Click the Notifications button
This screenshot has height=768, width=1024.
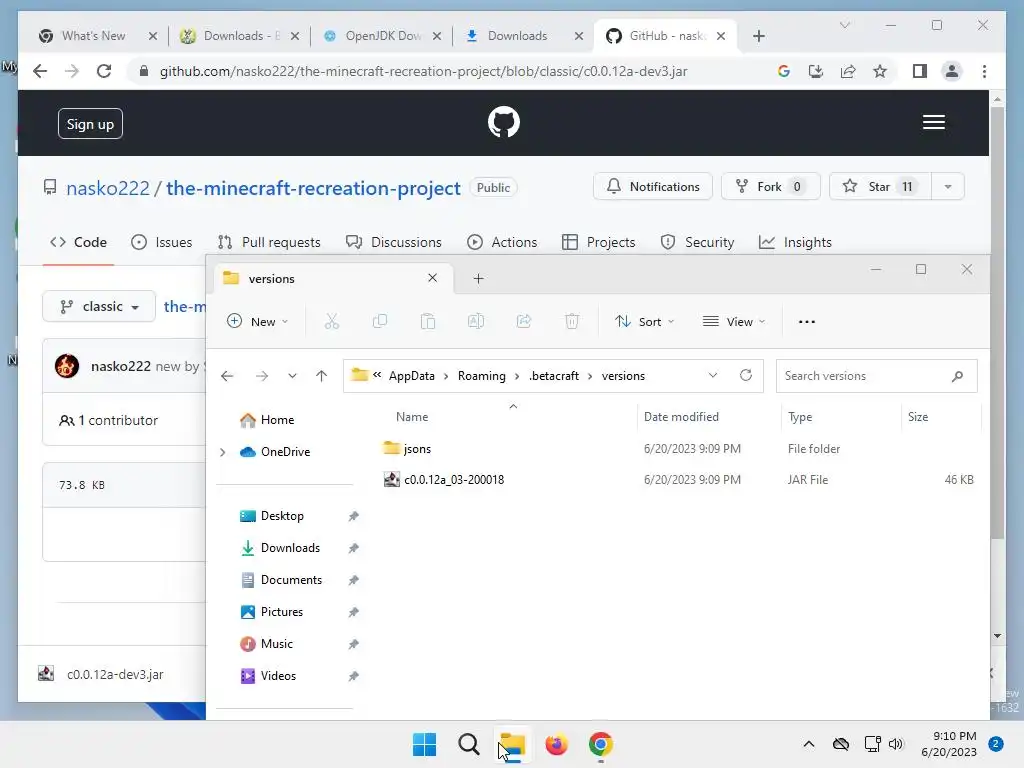[652, 187]
